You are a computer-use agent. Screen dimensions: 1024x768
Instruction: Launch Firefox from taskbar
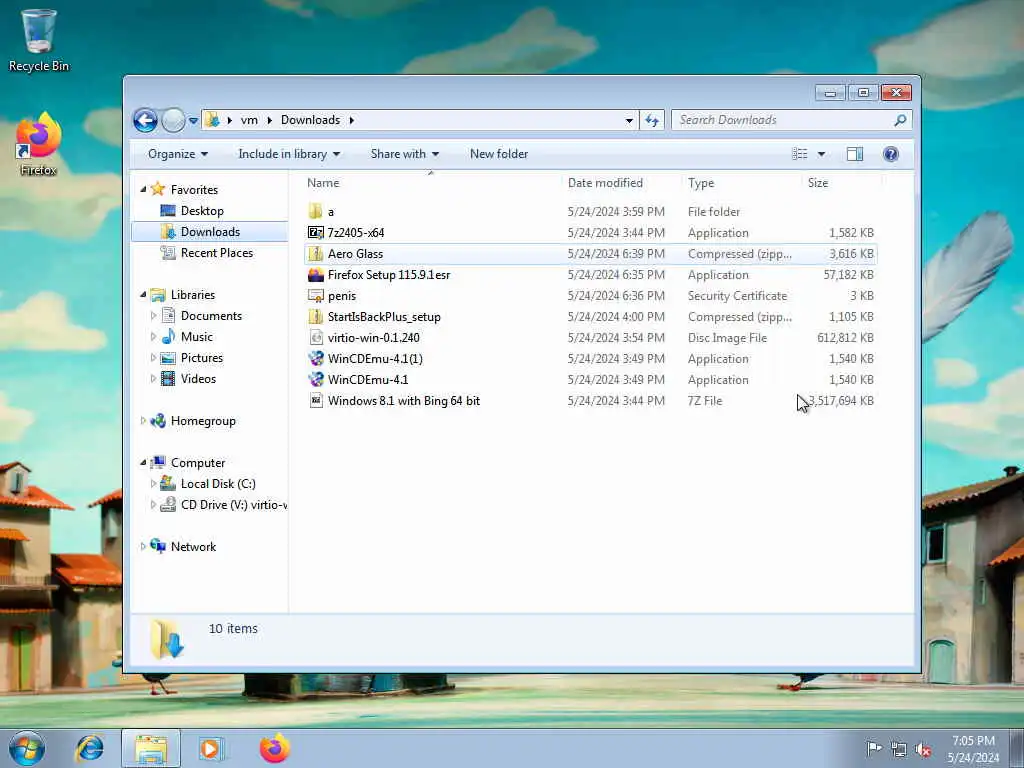click(x=274, y=748)
